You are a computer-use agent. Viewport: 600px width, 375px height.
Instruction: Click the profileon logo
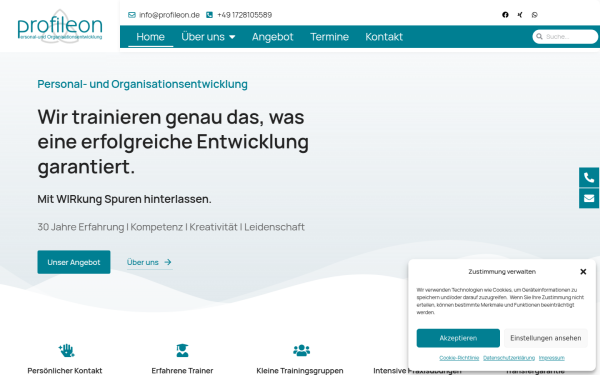click(60, 26)
